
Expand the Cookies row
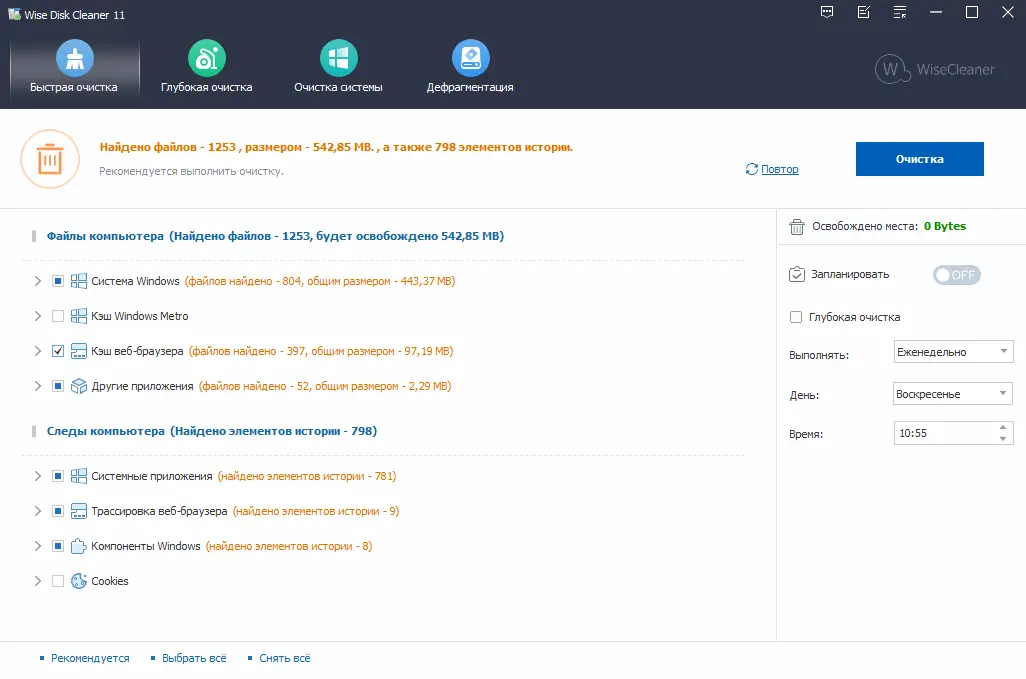point(38,581)
